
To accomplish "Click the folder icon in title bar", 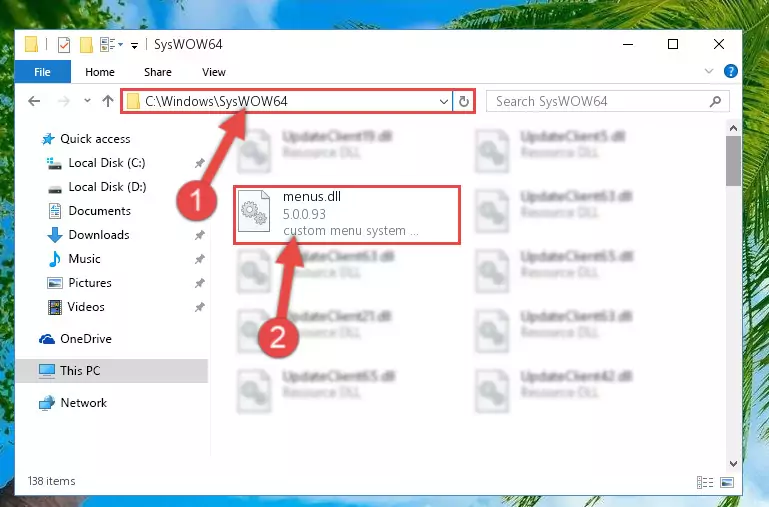I will [x=31, y=45].
